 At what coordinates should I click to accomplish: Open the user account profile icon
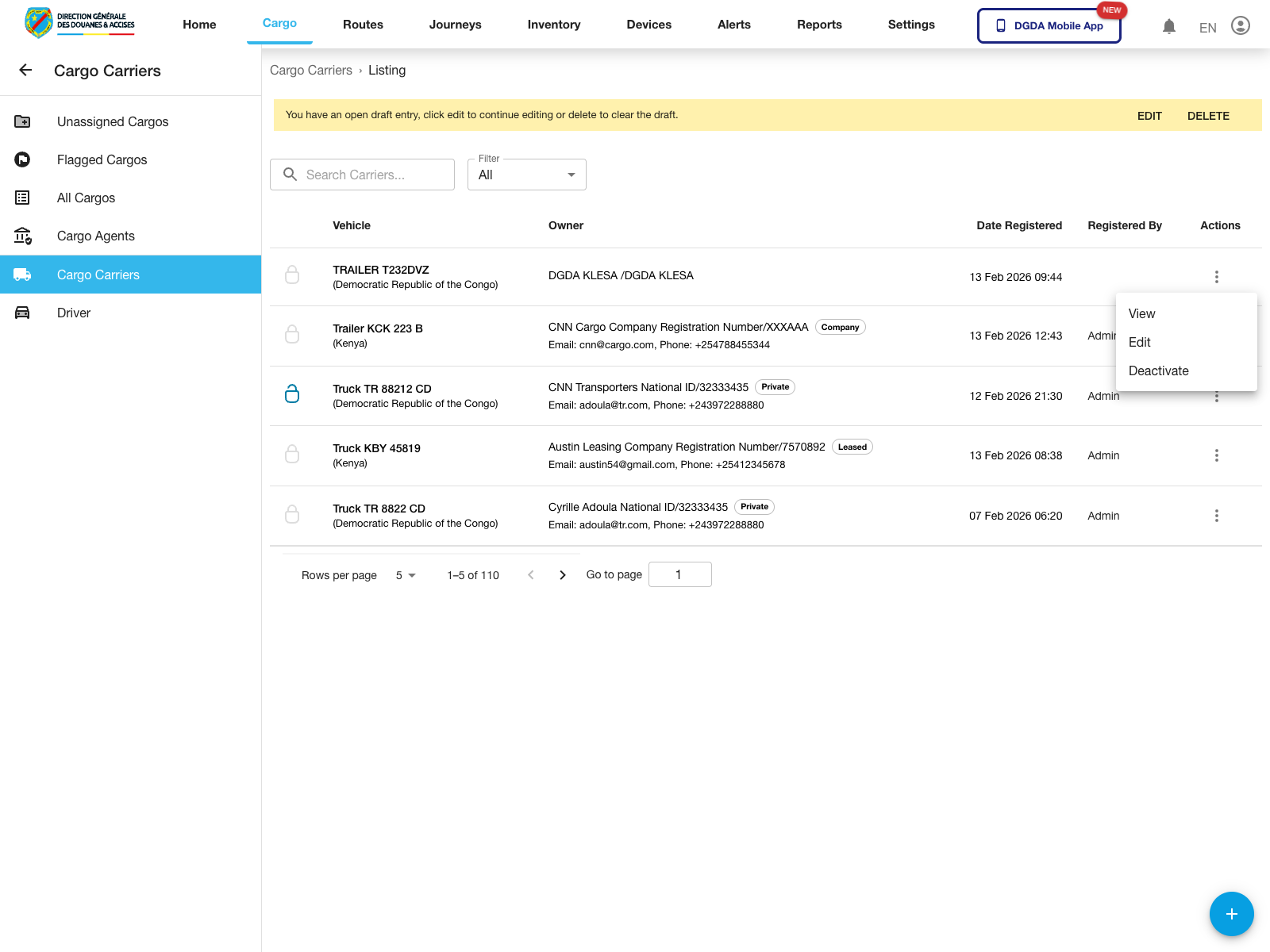pos(1240,26)
